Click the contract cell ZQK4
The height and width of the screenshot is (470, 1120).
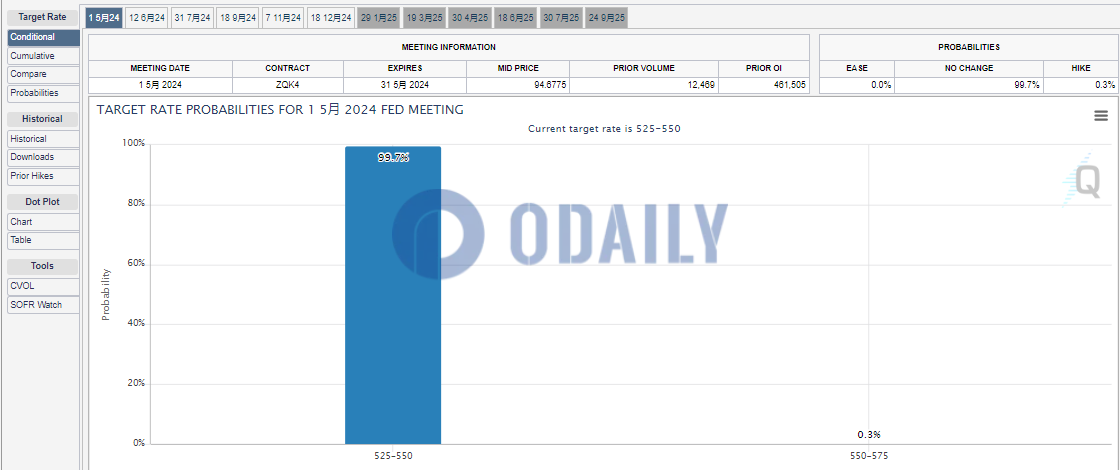coord(287,85)
